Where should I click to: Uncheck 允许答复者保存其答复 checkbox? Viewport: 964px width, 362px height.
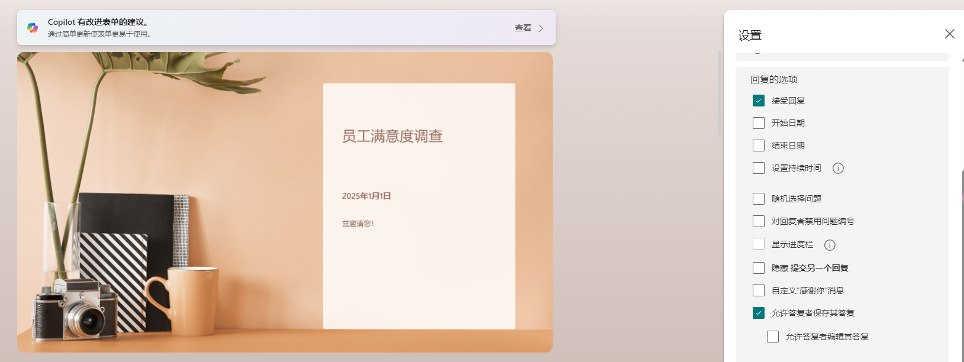759,313
